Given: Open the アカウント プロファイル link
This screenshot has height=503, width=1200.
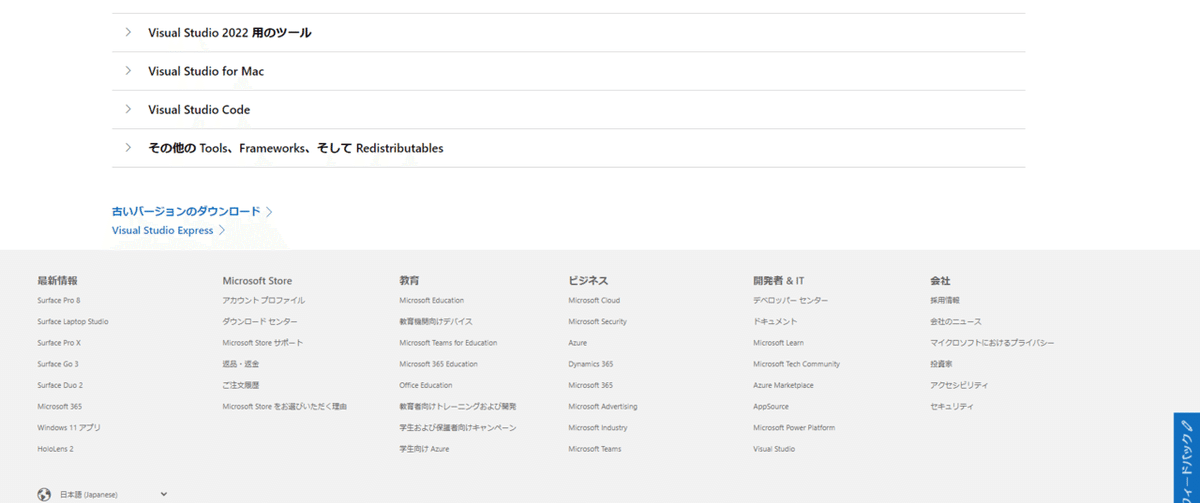Looking at the screenshot, I should 264,300.
